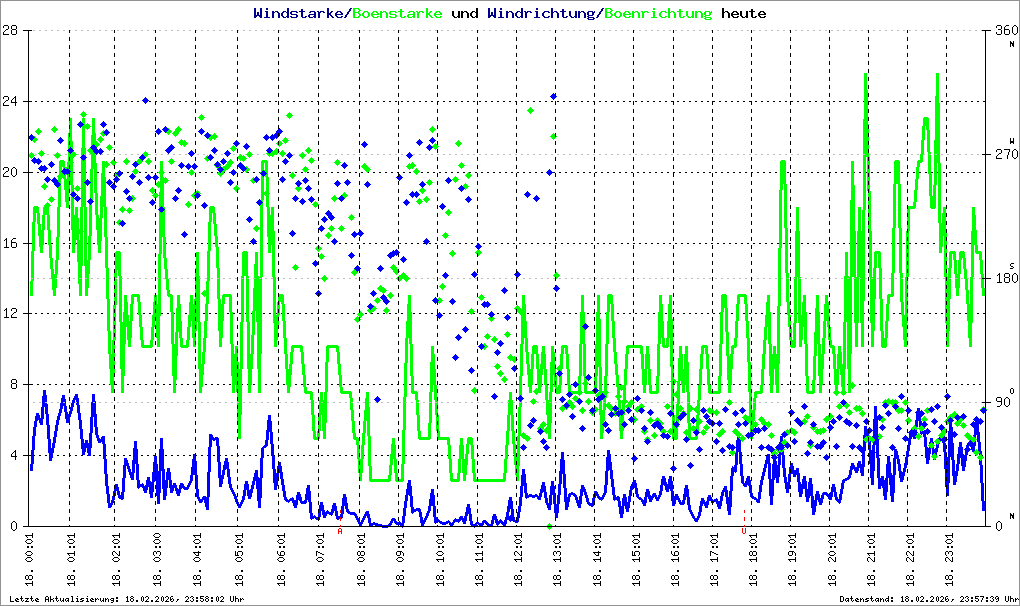Click the red sunrise marker "A"

(340, 531)
